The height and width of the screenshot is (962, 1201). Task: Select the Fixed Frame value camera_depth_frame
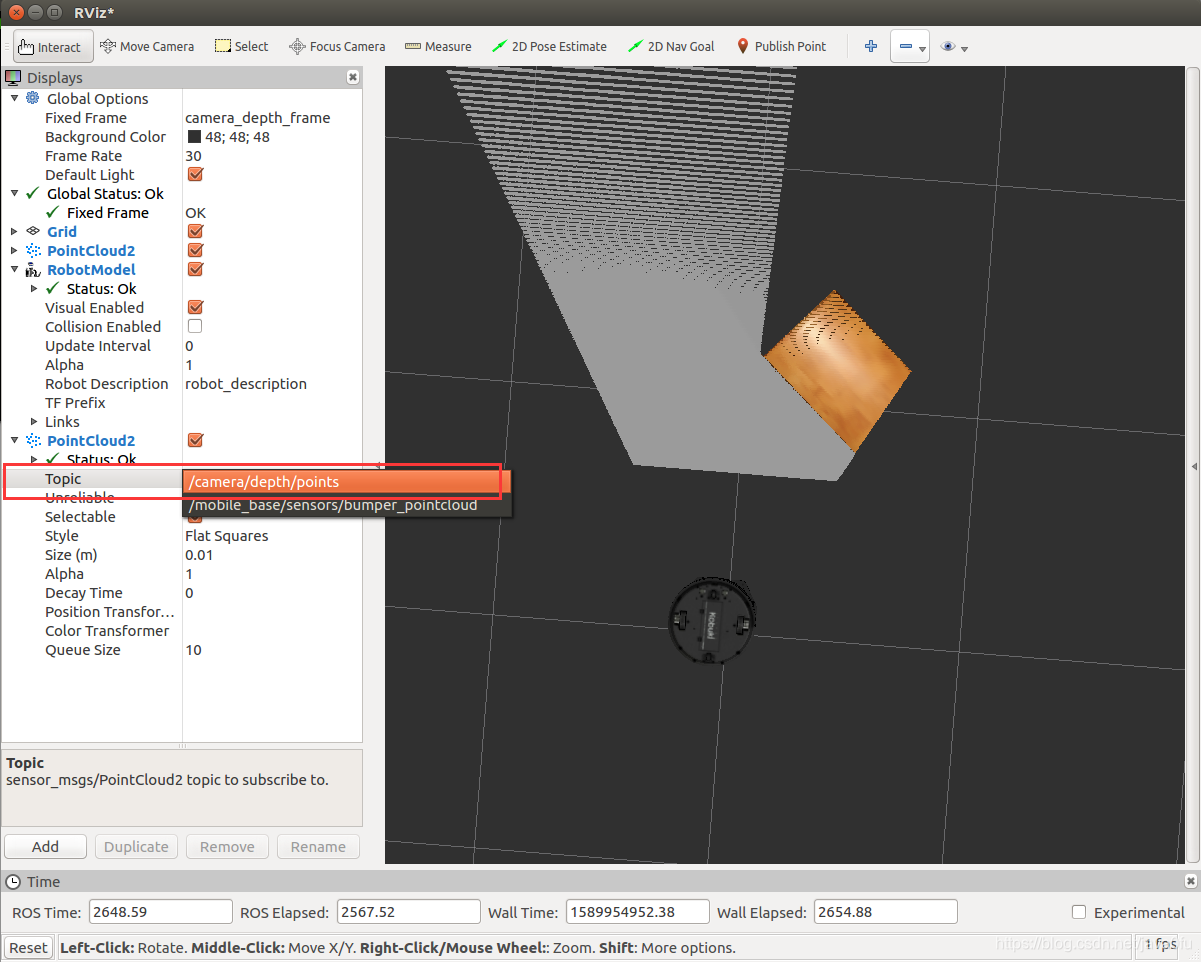(x=257, y=117)
